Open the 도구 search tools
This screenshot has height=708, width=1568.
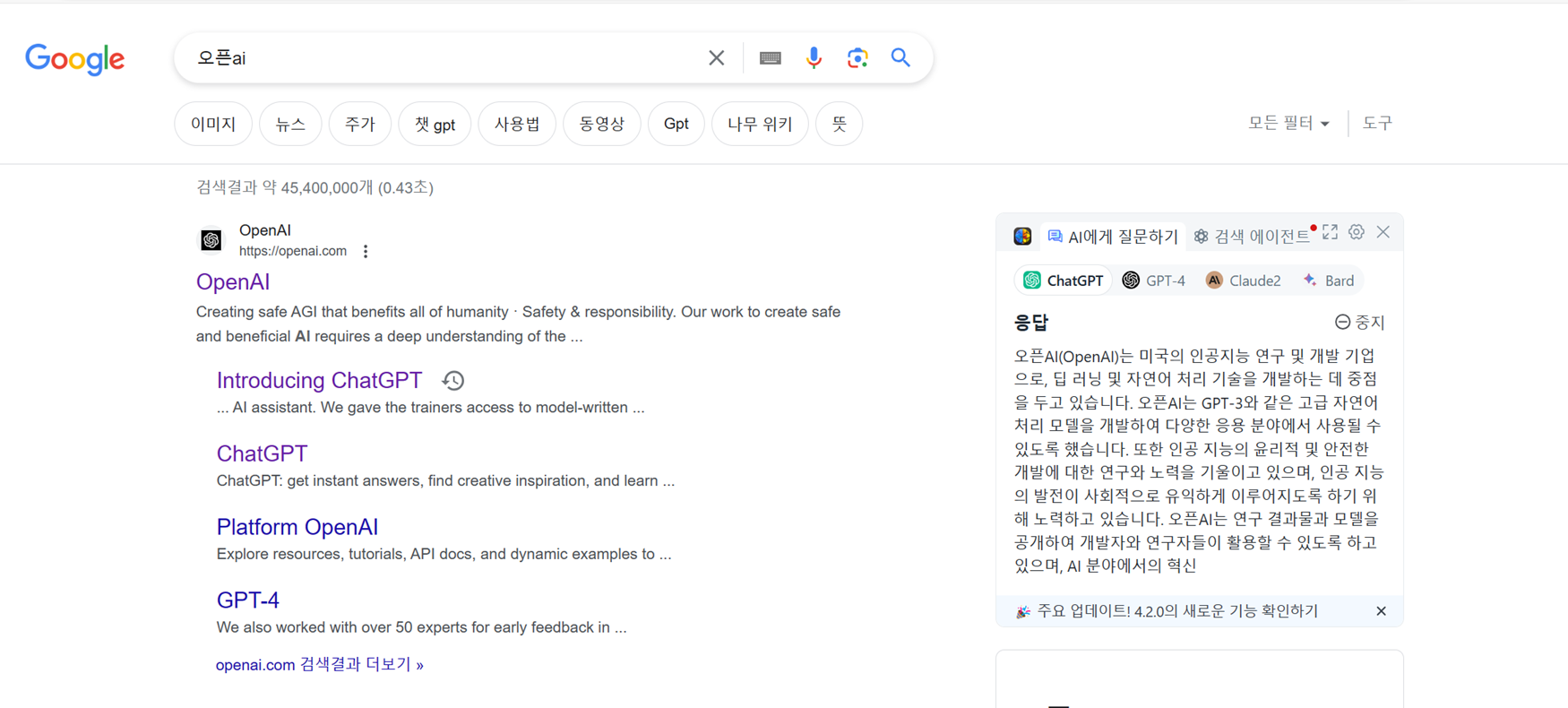(x=1377, y=124)
